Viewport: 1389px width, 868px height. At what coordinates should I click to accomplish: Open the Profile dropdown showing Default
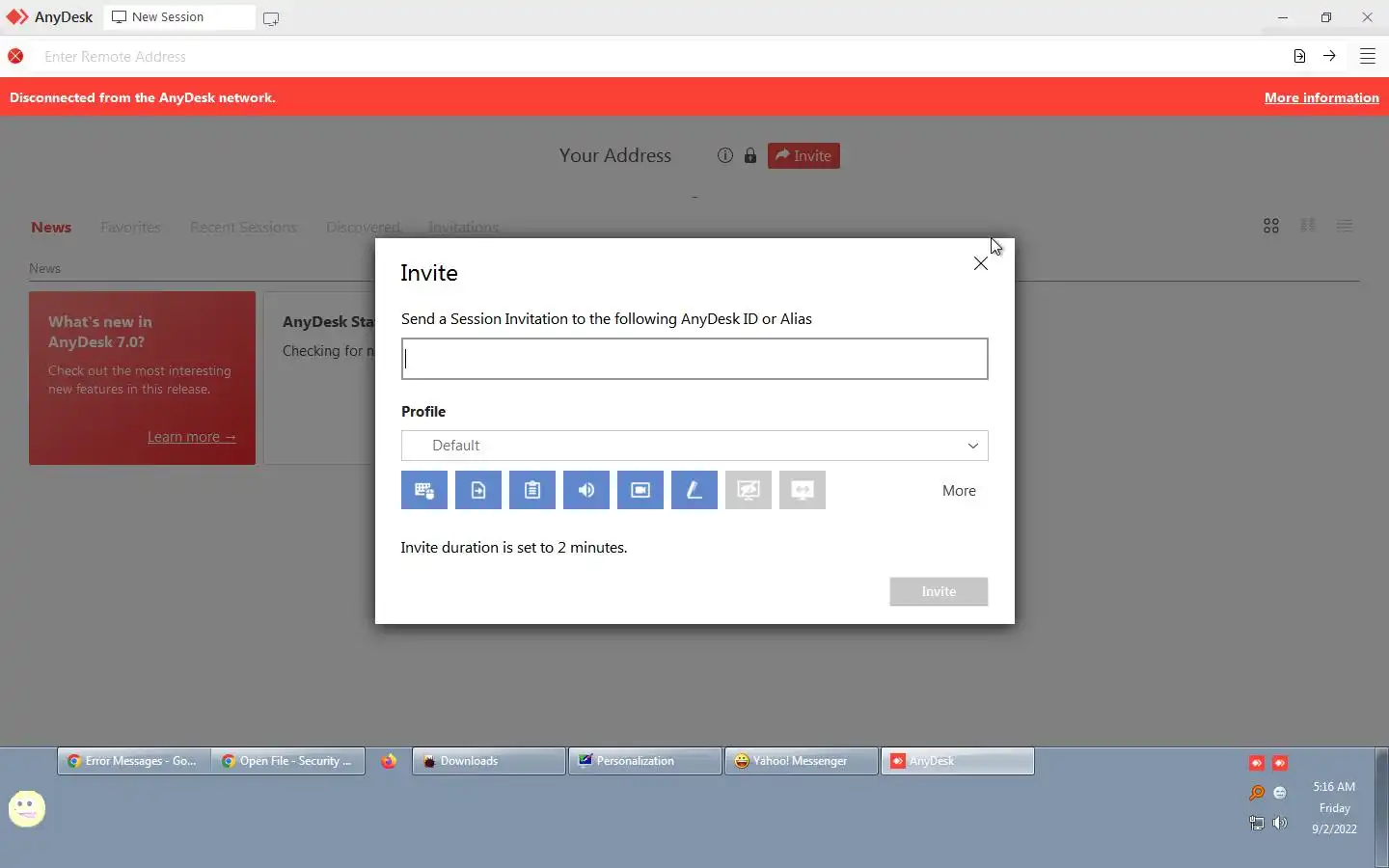(694, 446)
